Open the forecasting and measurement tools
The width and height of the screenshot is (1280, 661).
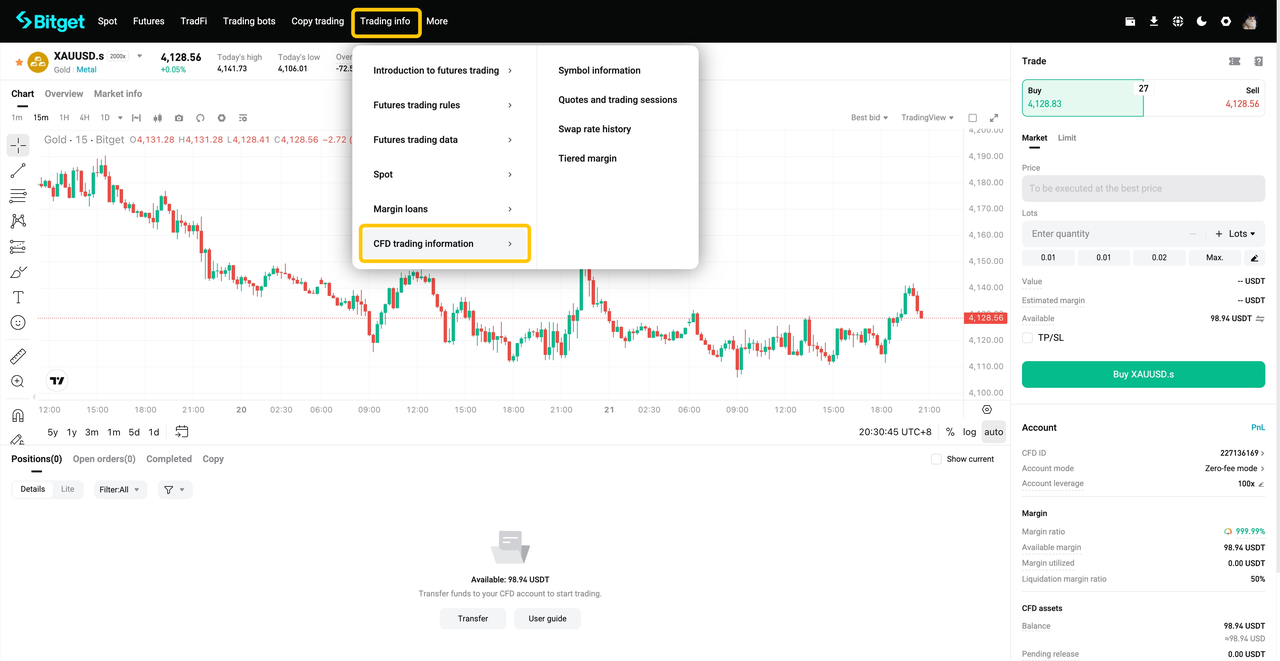18,247
